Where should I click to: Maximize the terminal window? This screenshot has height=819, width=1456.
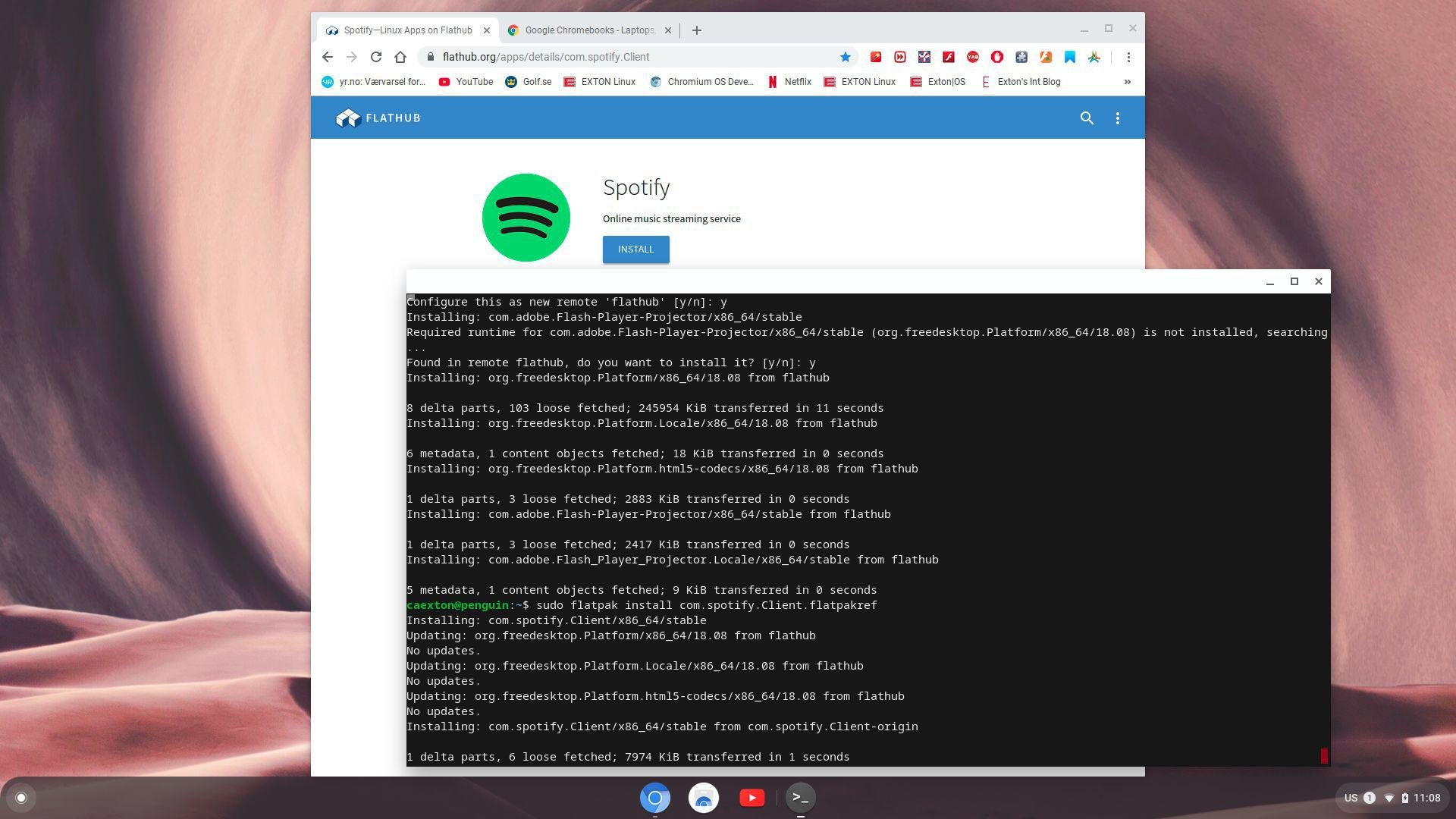point(1294,281)
